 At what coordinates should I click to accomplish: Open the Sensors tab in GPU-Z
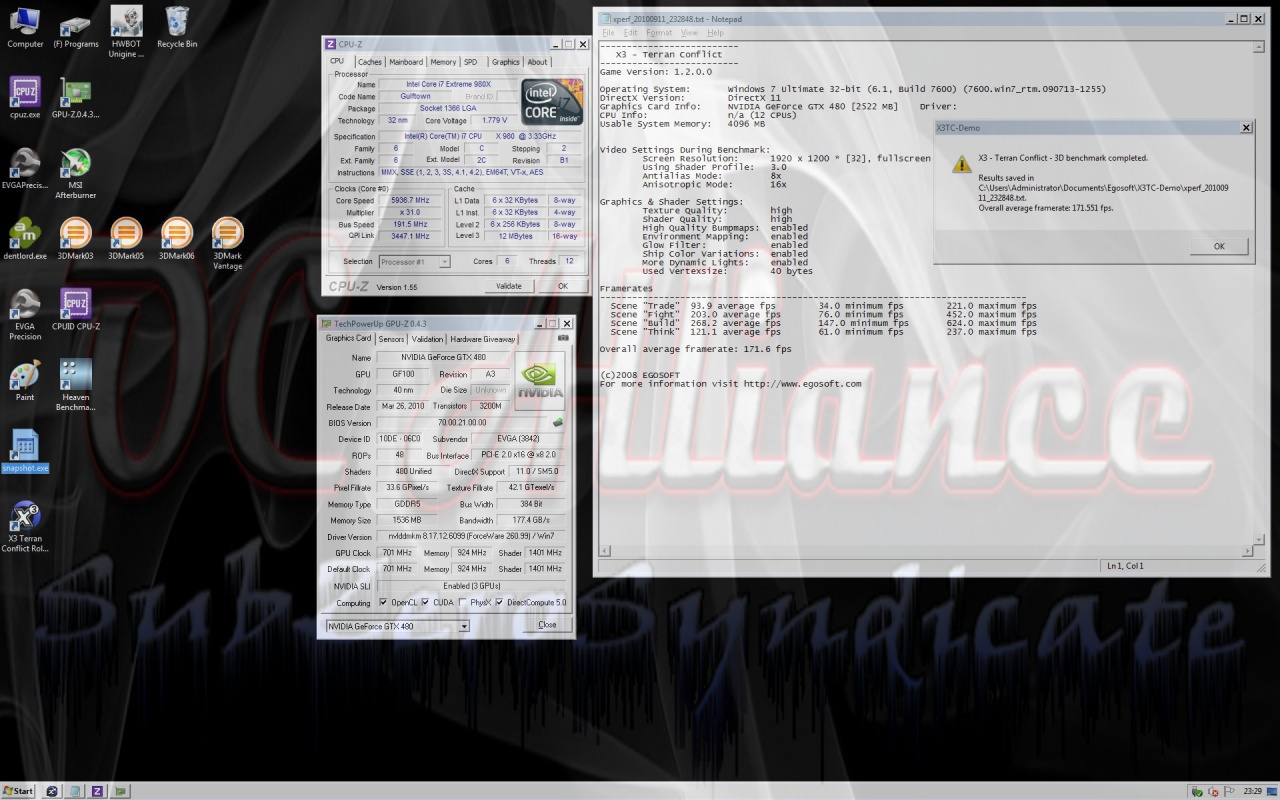click(391, 339)
